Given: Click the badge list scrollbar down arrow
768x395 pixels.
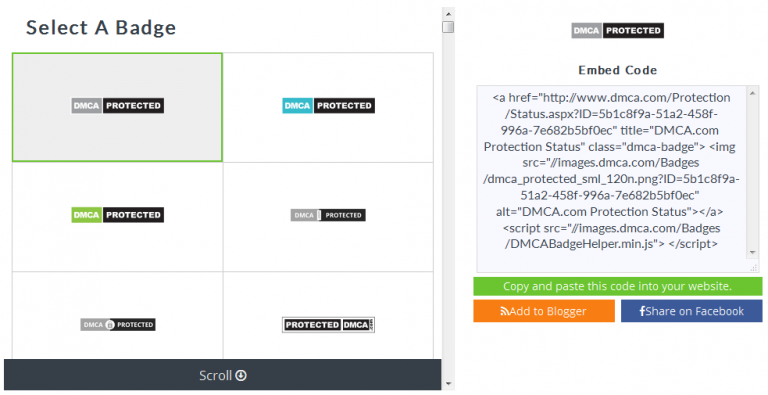Looking at the screenshot, I should click(448, 384).
